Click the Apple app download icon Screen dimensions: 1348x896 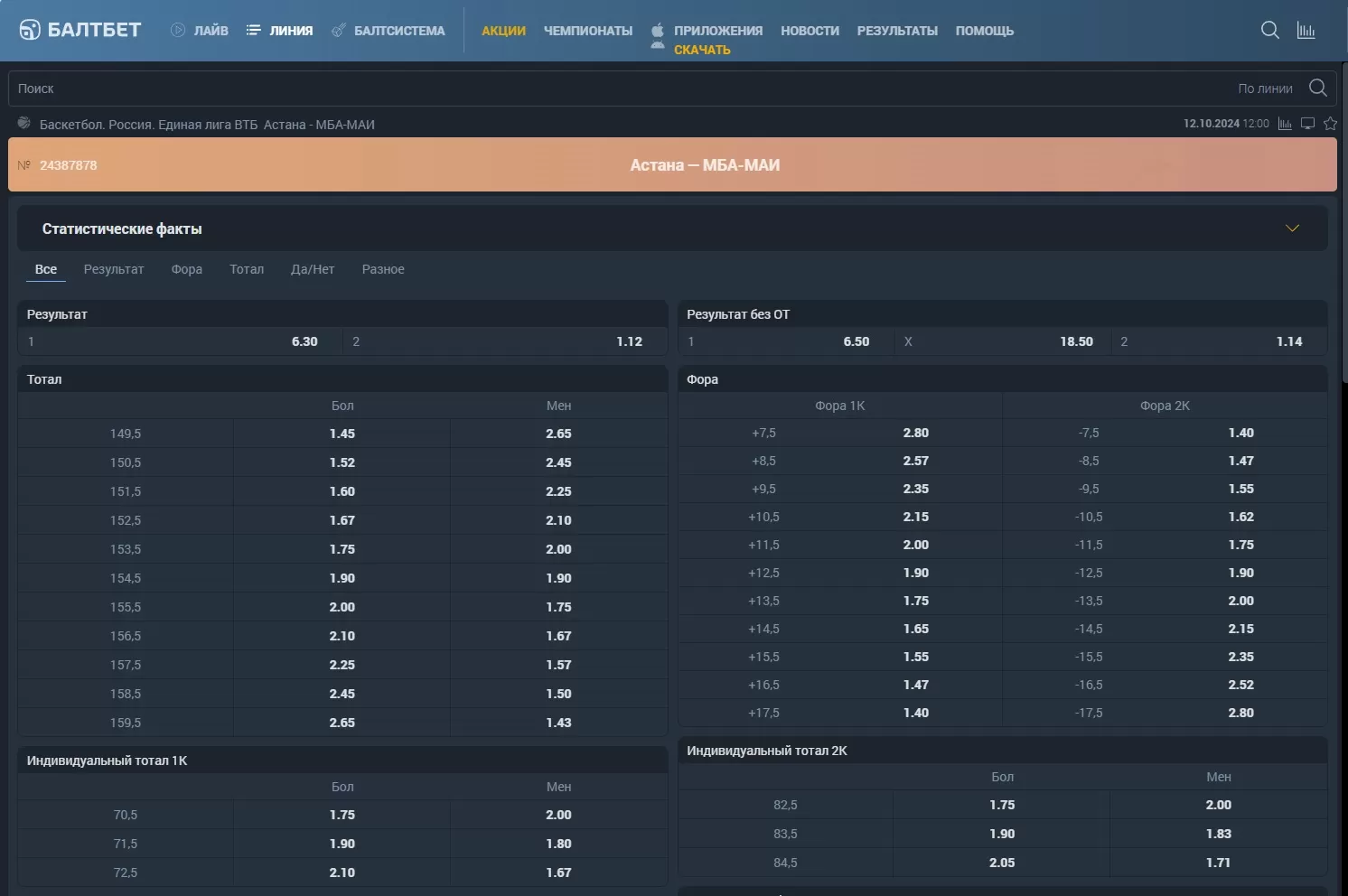(658, 30)
